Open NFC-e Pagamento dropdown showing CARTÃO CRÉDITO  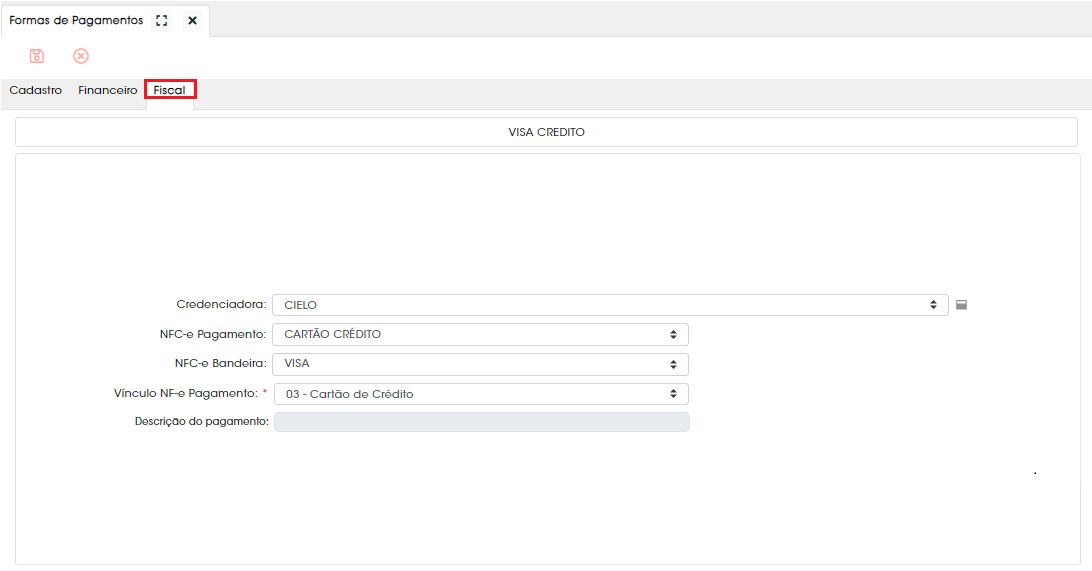tap(481, 334)
